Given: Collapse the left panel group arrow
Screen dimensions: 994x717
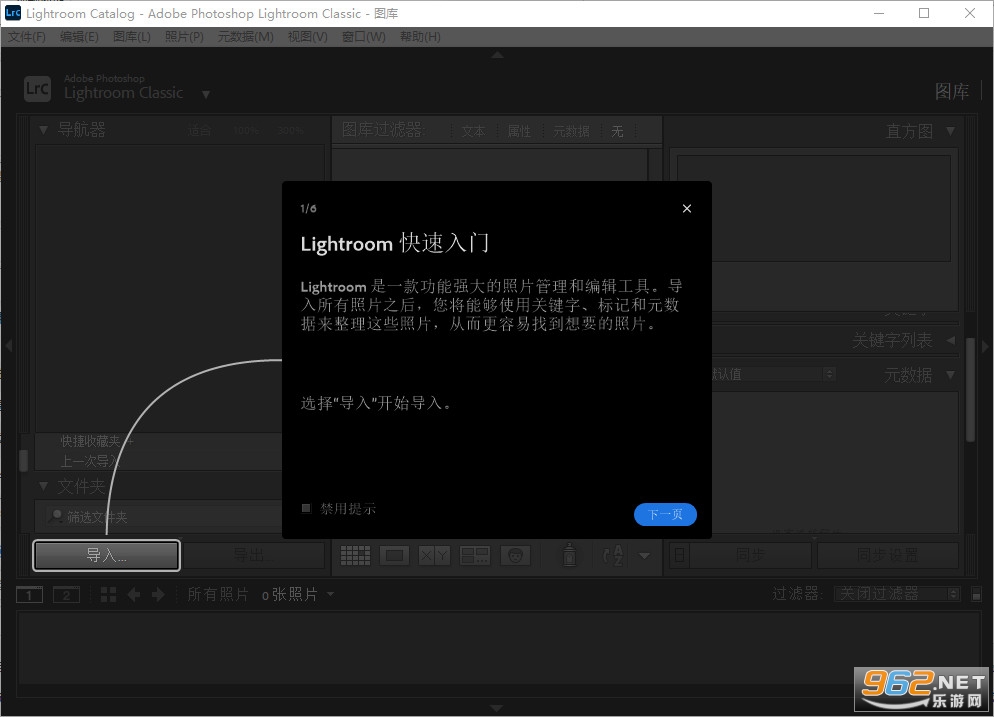Looking at the screenshot, I should [x=9, y=346].
